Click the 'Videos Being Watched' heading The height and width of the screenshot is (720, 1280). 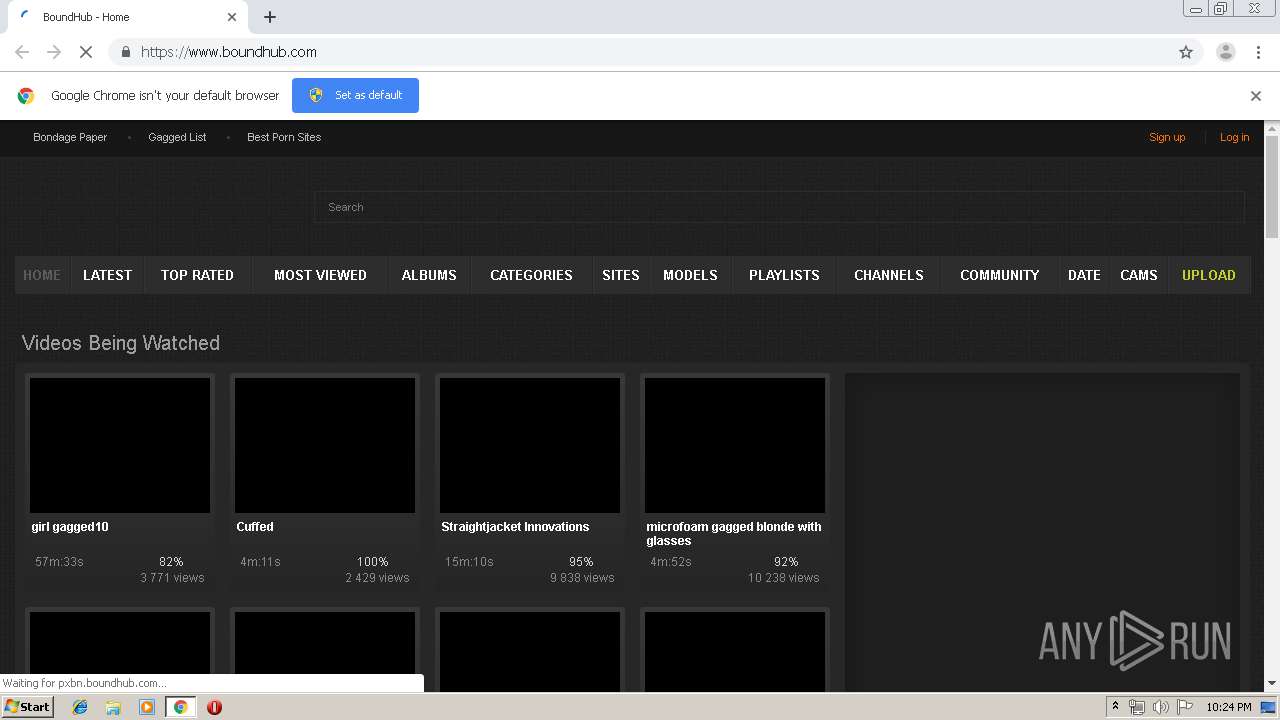click(121, 343)
